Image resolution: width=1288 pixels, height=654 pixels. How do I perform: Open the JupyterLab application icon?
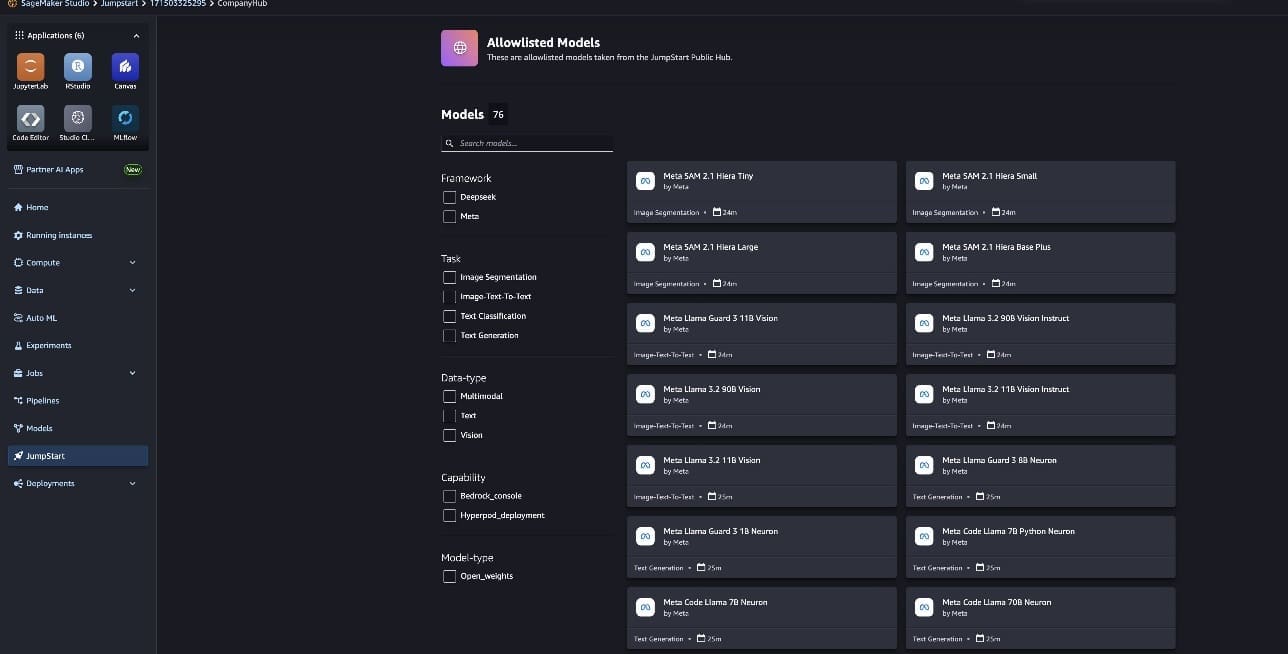tap(30, 68)
